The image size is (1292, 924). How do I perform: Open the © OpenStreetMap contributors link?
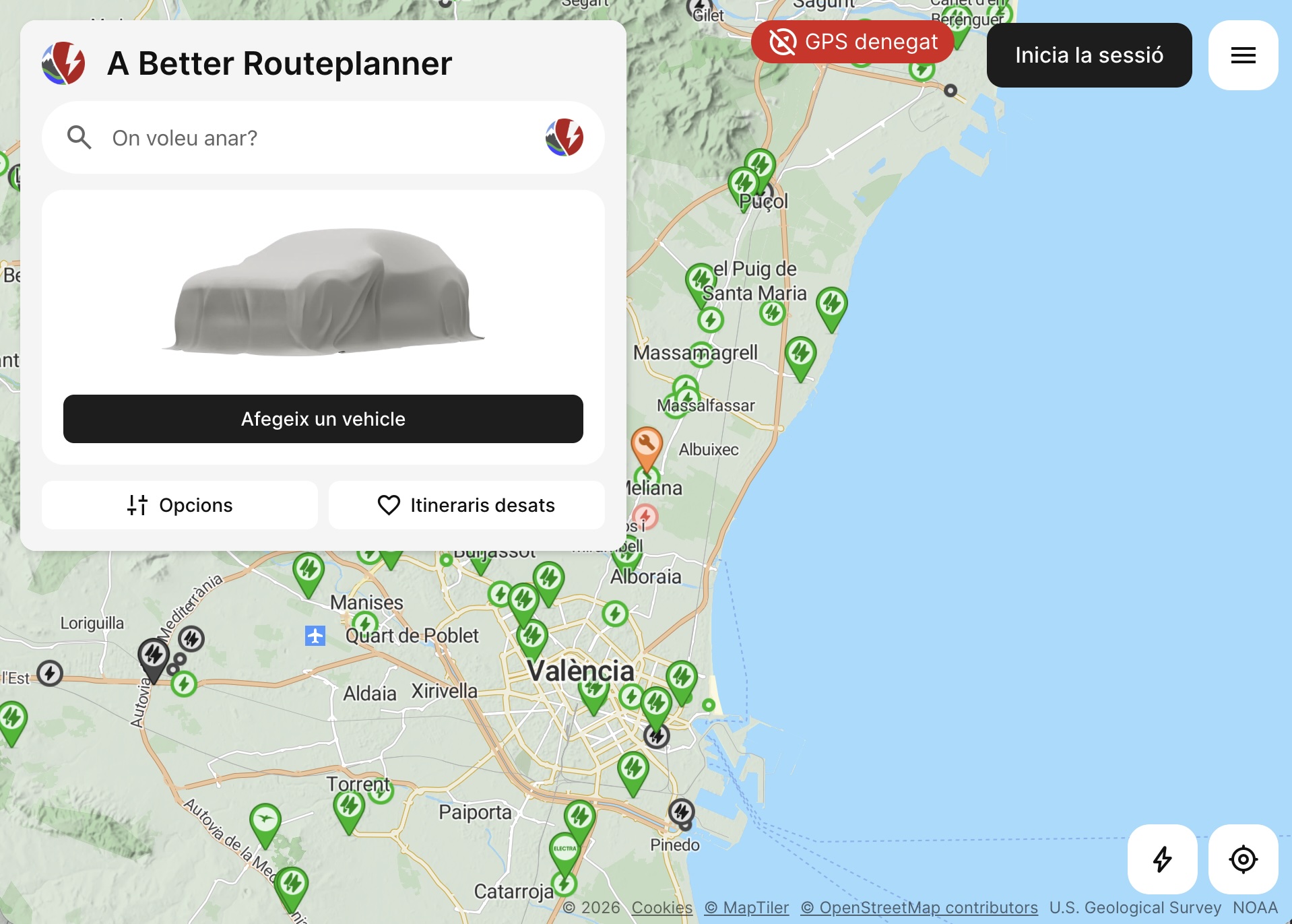pos(919,908)
